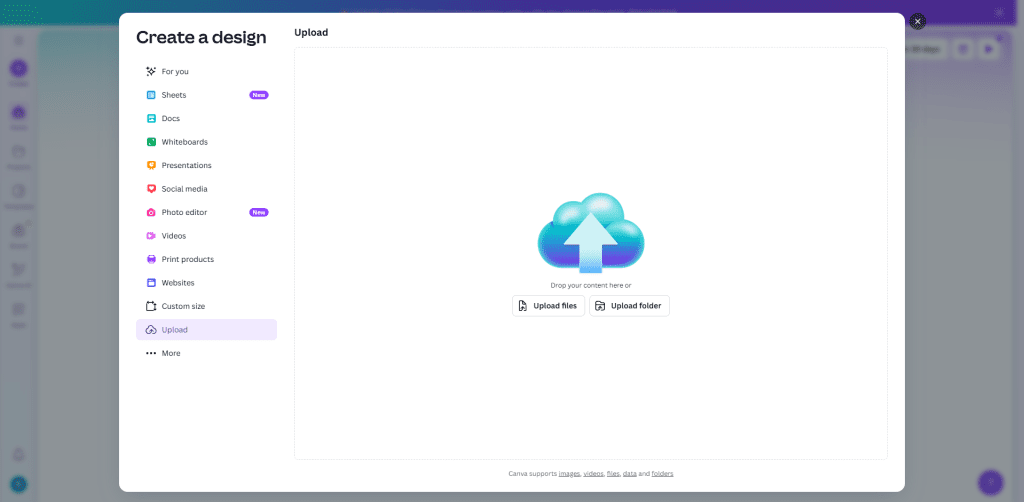Screen dimensions: 1024x502
Task: Close the Create a design dialog
Action: point(918,22)
